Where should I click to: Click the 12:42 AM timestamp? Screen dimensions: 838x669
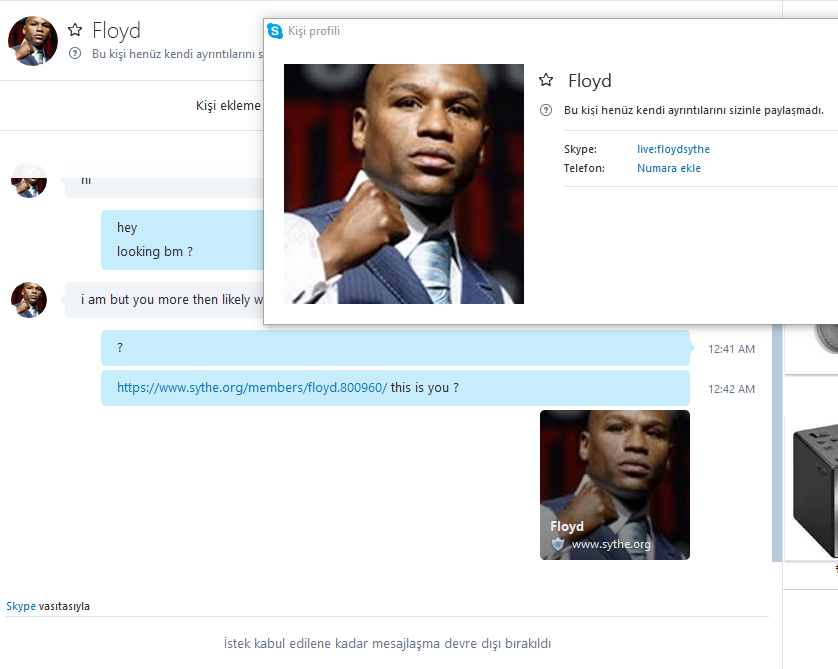coord(731,389)
